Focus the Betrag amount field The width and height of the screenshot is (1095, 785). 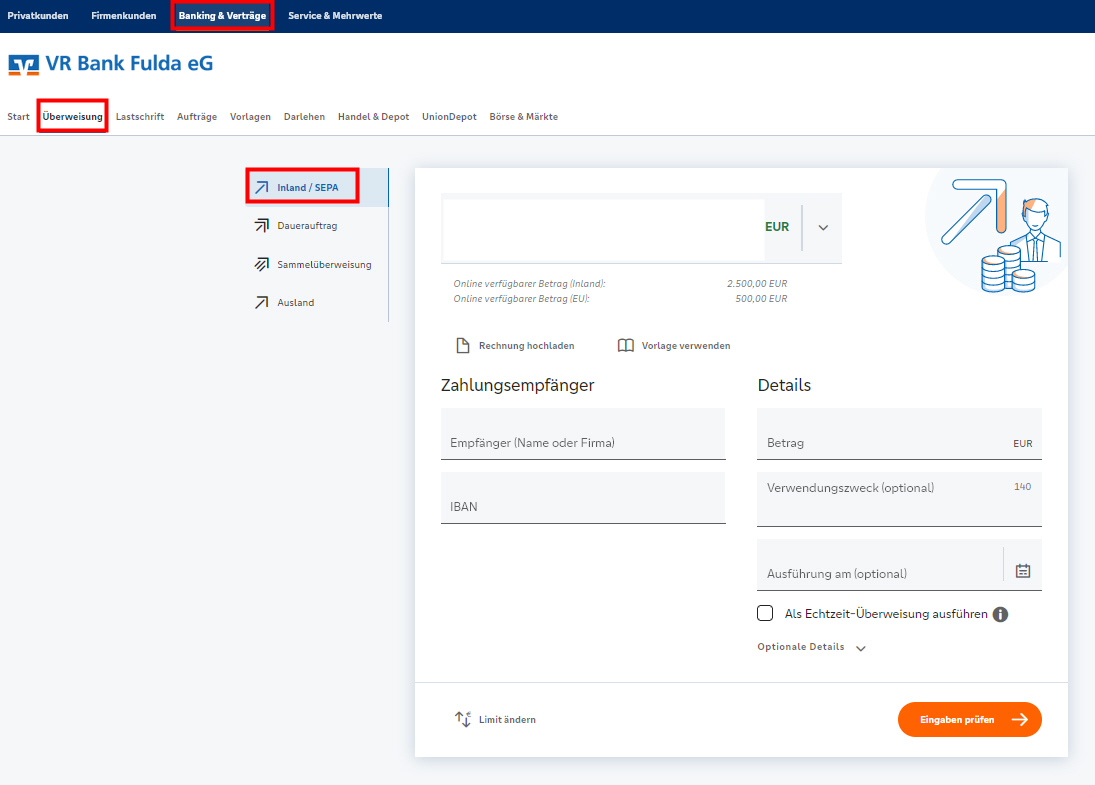coord(899,434)
